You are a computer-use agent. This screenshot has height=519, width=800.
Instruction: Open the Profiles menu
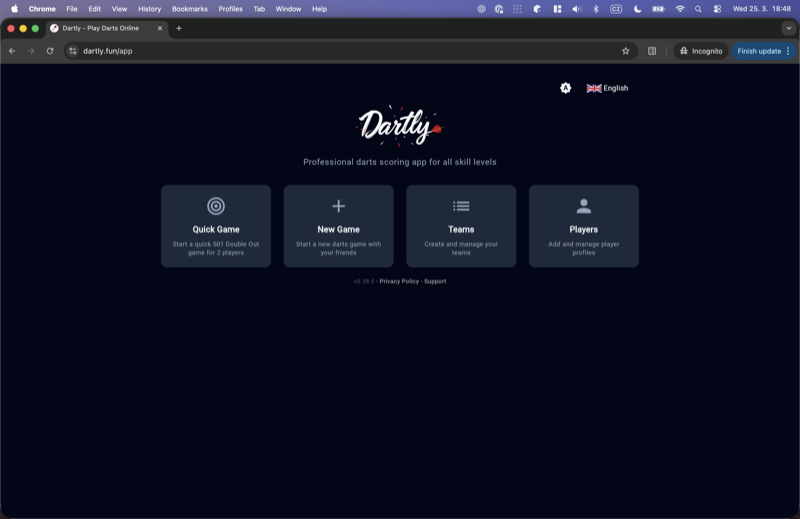231,9
